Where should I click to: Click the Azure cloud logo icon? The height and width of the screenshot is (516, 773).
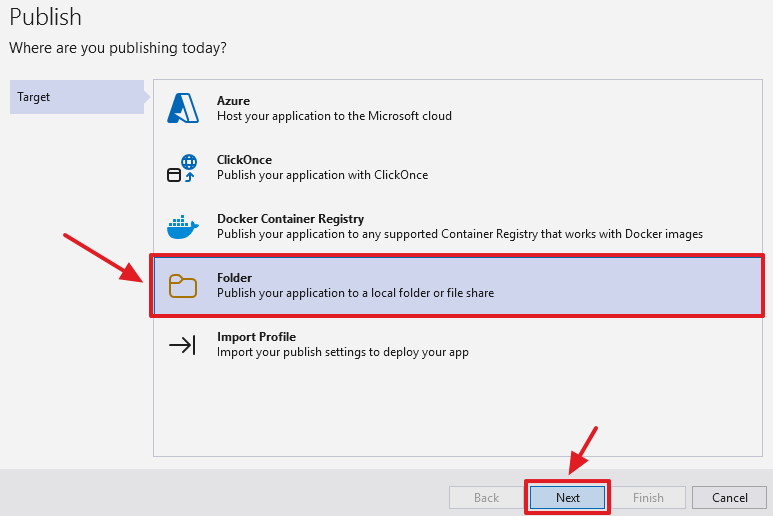[x=183, y=108]
